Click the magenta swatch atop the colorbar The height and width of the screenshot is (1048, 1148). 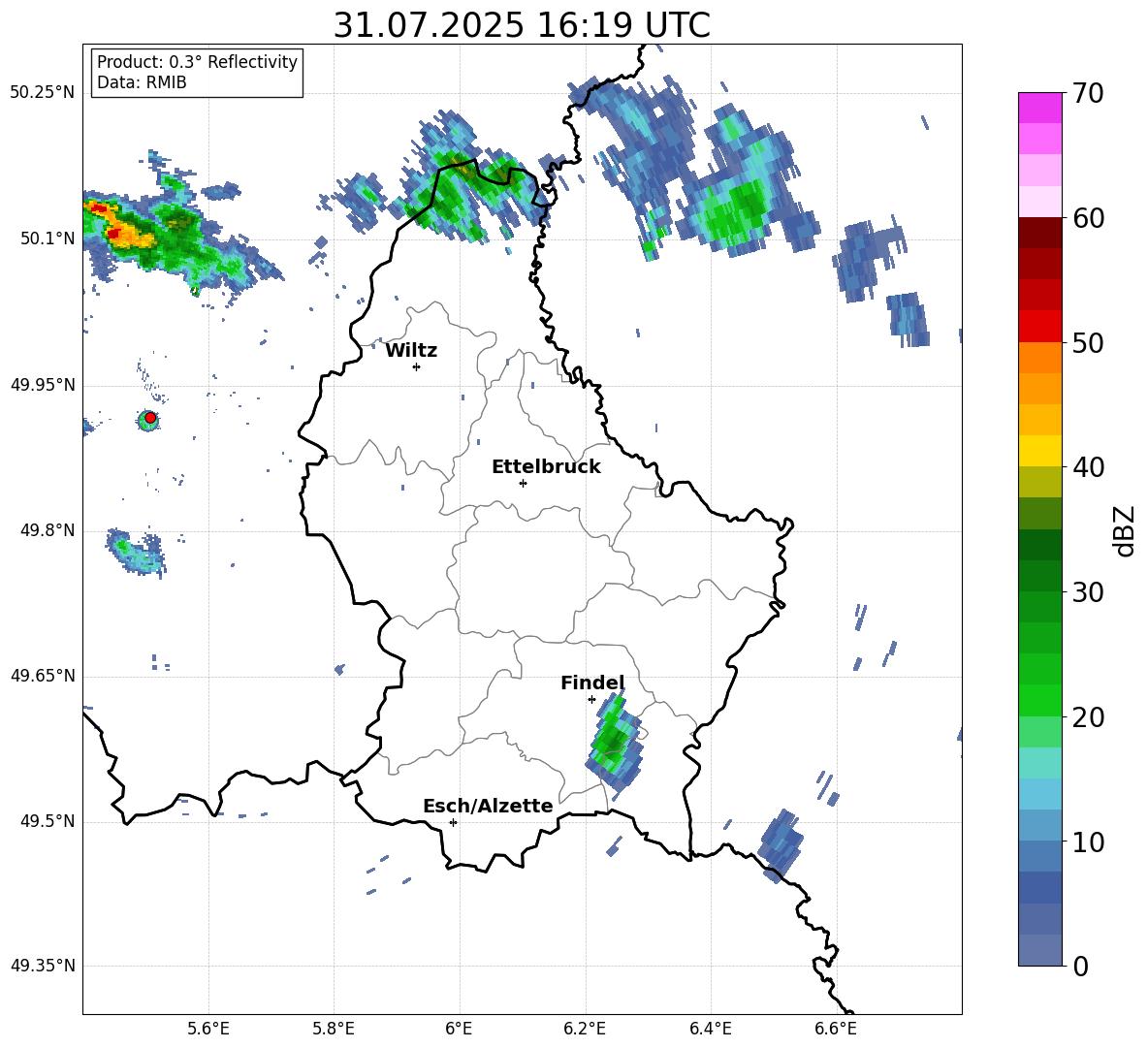(1039, 108)
